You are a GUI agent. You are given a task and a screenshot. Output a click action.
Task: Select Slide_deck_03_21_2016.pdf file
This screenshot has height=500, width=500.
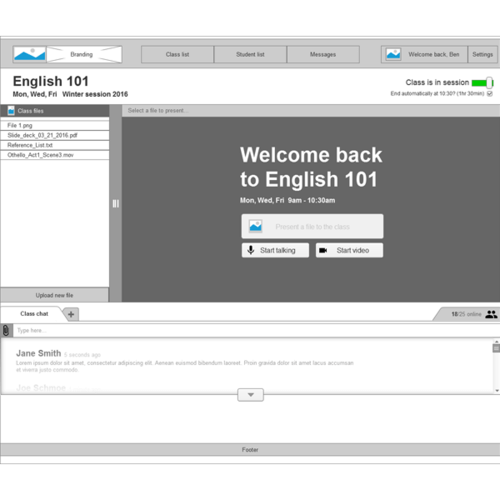(55, 135)
